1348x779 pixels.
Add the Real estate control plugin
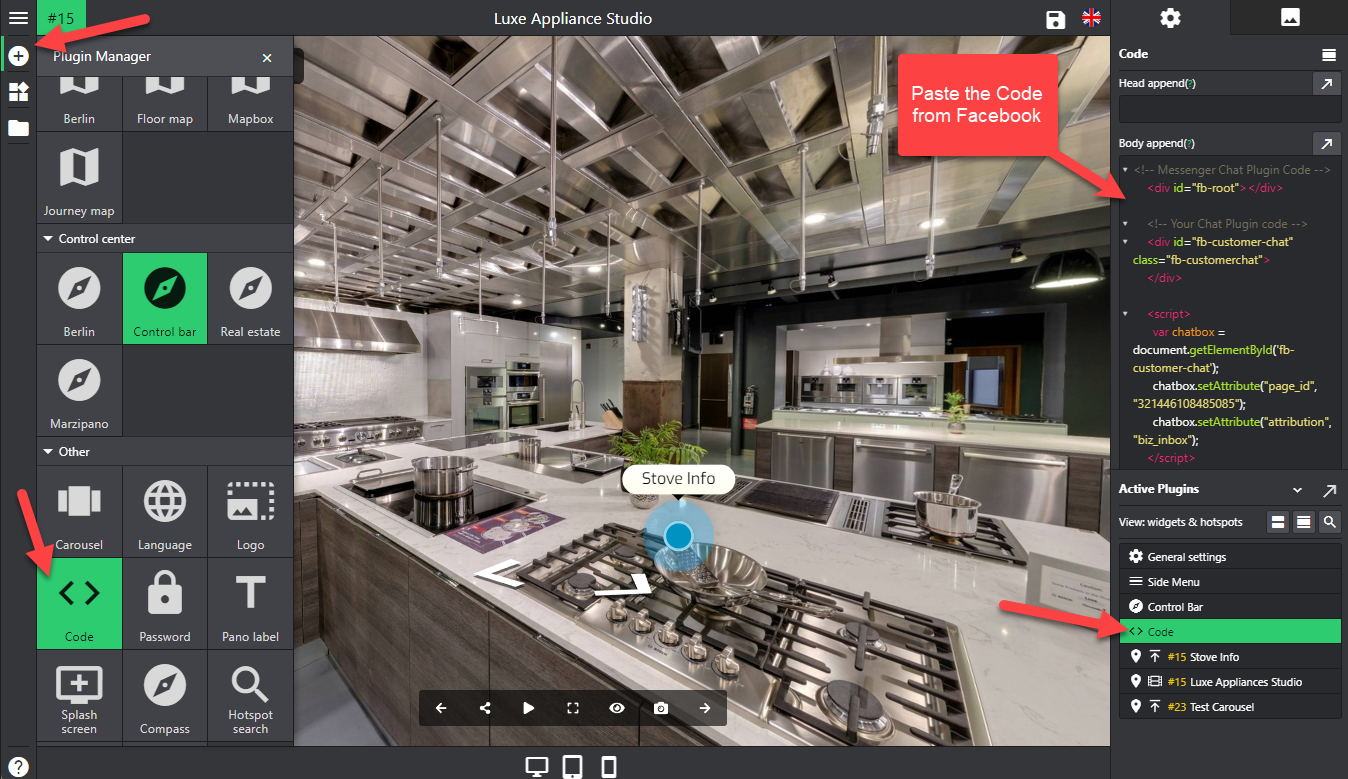(x=250, y=298)
